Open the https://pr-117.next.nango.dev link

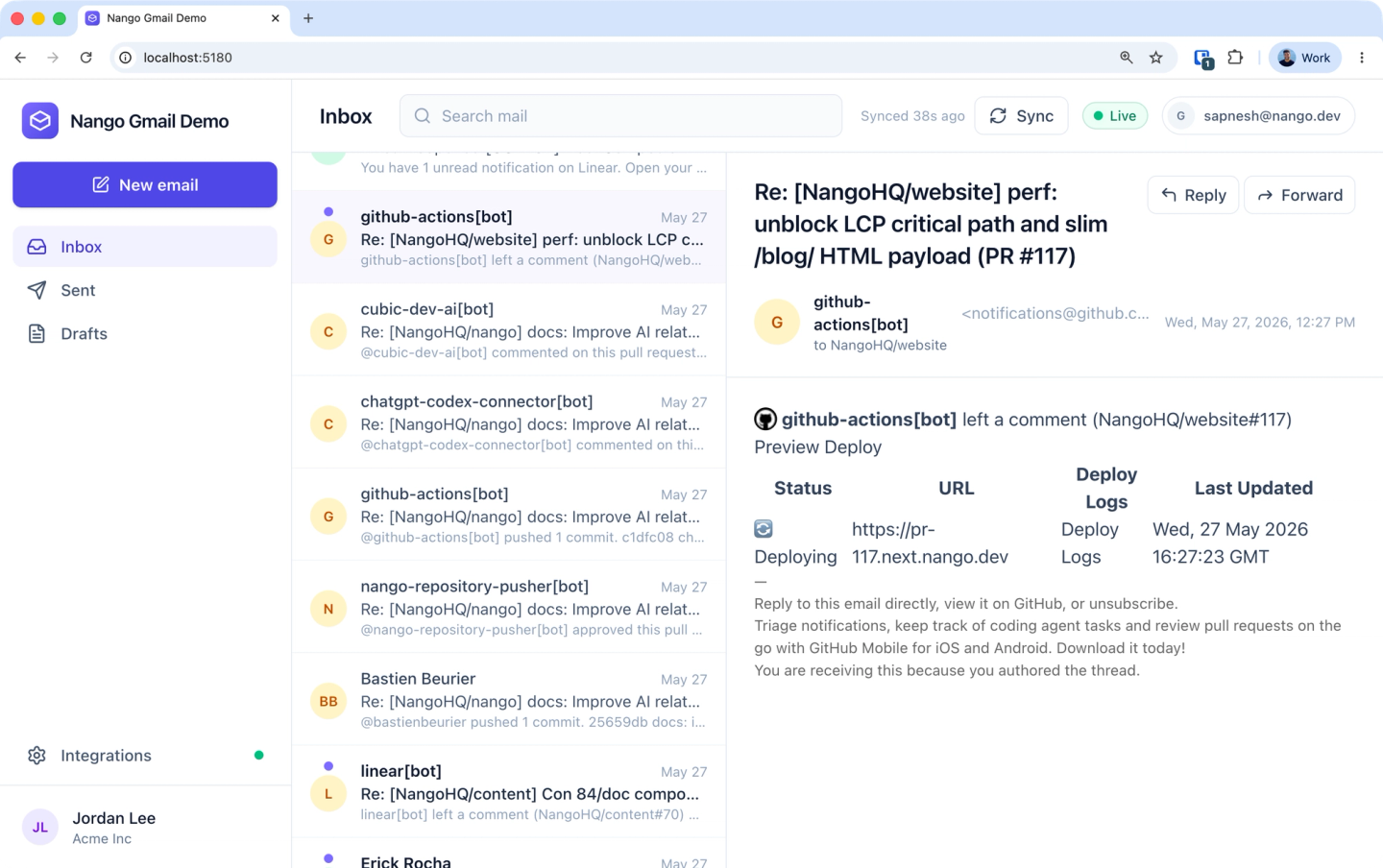click(x=930, y=542)
